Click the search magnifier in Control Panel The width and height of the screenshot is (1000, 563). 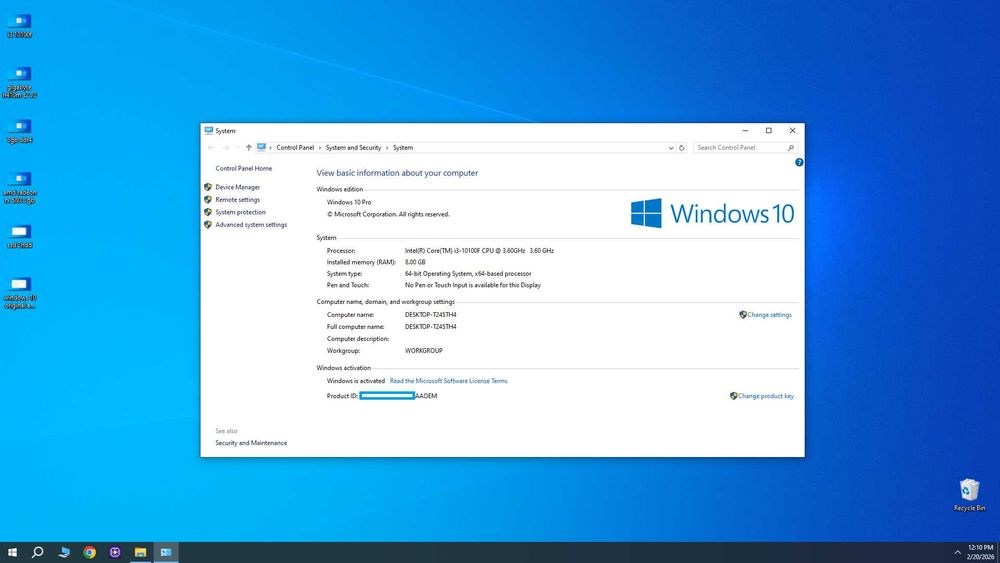click(791, 147)
